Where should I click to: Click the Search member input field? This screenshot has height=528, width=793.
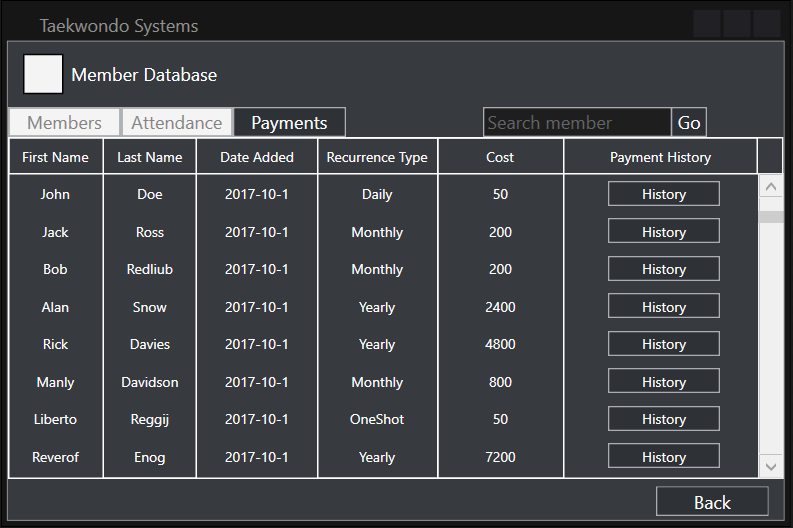pyautogui.click(x=576, y=123)
